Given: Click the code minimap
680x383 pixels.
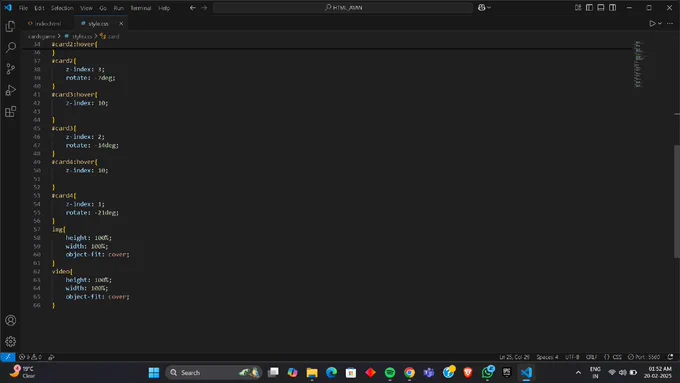Looking at the screenshot, I should click(639, 64).
